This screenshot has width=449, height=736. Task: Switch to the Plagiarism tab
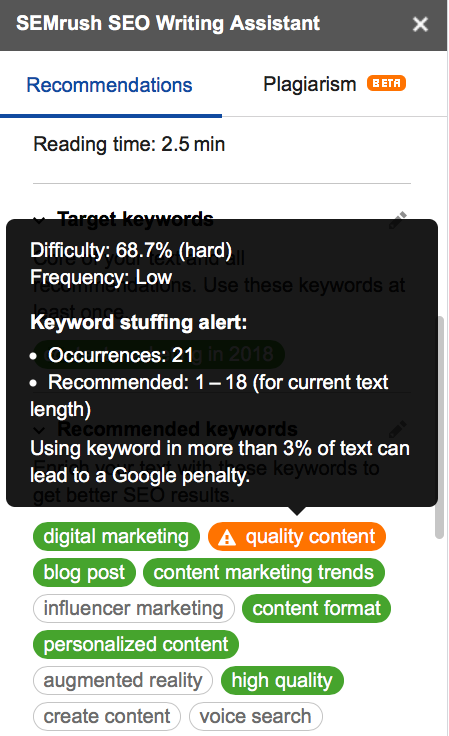pyautogui.click(x=310, y=84)
